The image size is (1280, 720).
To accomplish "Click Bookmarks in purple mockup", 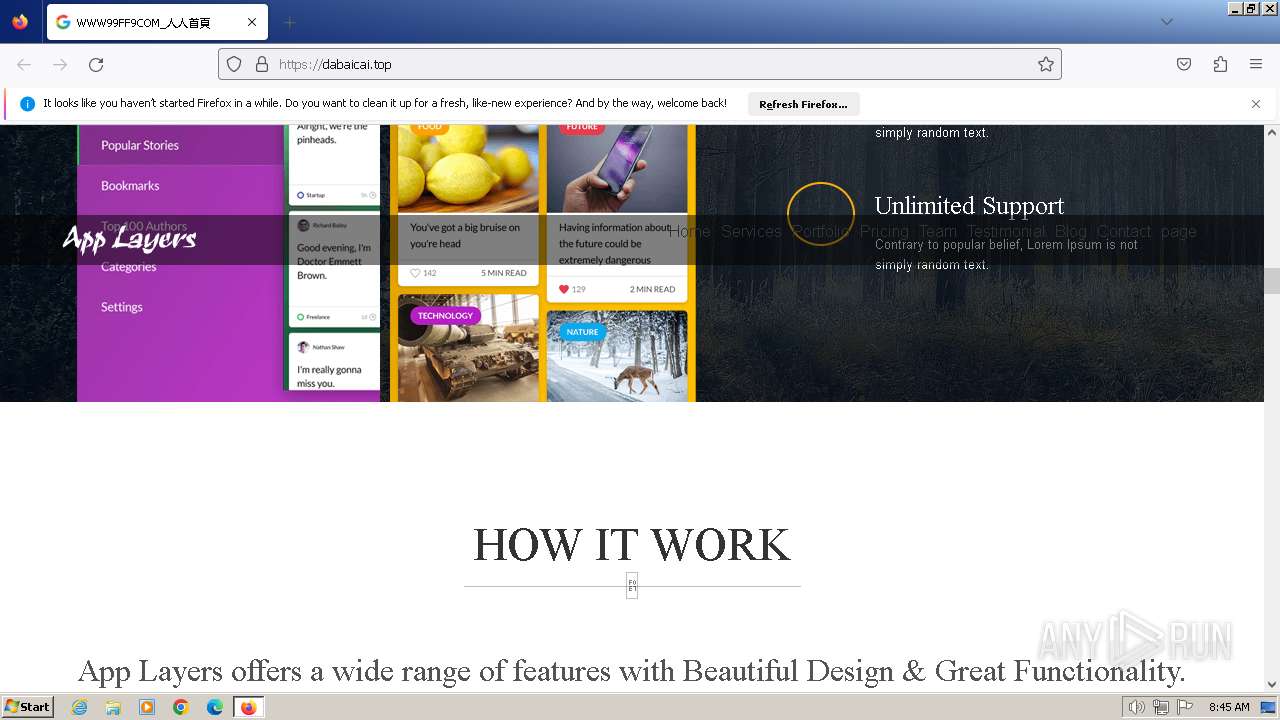I will [x=130, y=186].
